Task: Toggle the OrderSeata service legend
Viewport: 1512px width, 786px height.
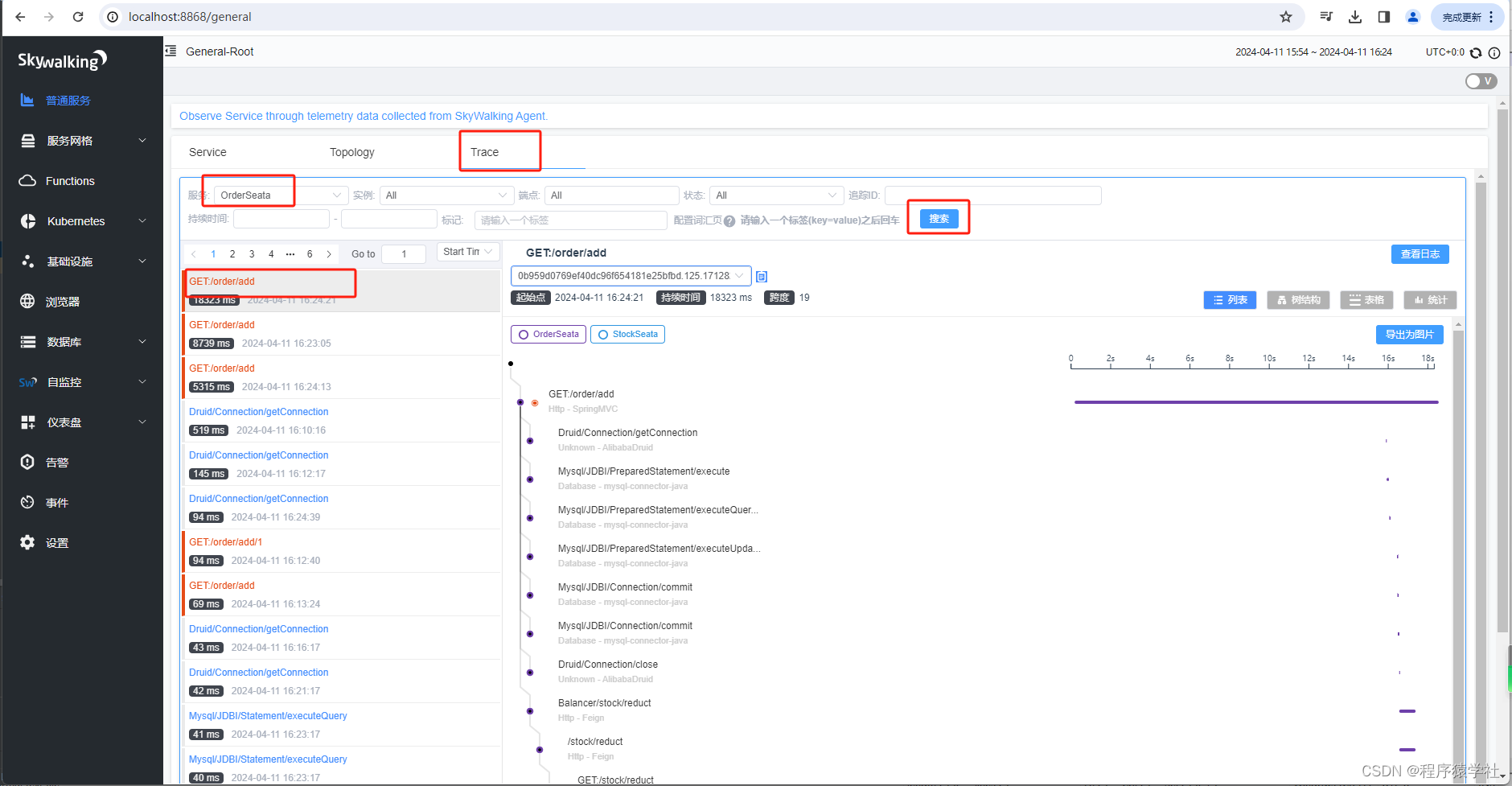Action: point(549,335)
